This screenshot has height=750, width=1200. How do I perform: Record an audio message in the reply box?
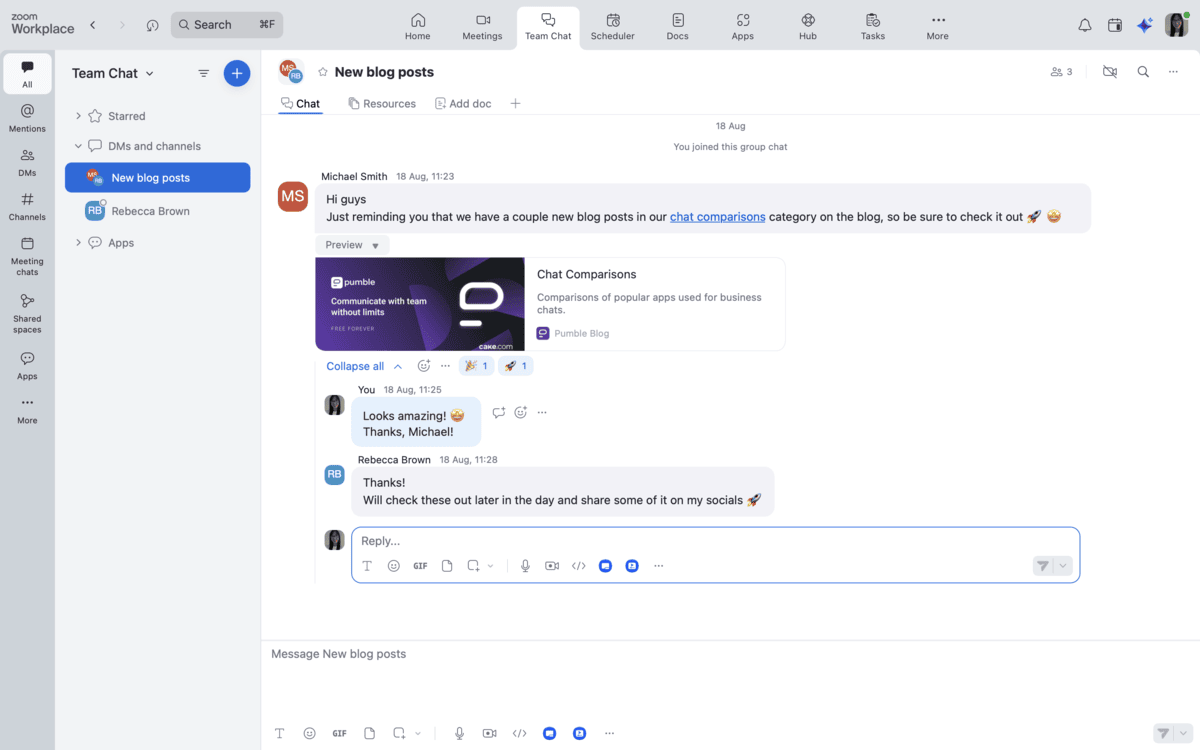[525, 565]
